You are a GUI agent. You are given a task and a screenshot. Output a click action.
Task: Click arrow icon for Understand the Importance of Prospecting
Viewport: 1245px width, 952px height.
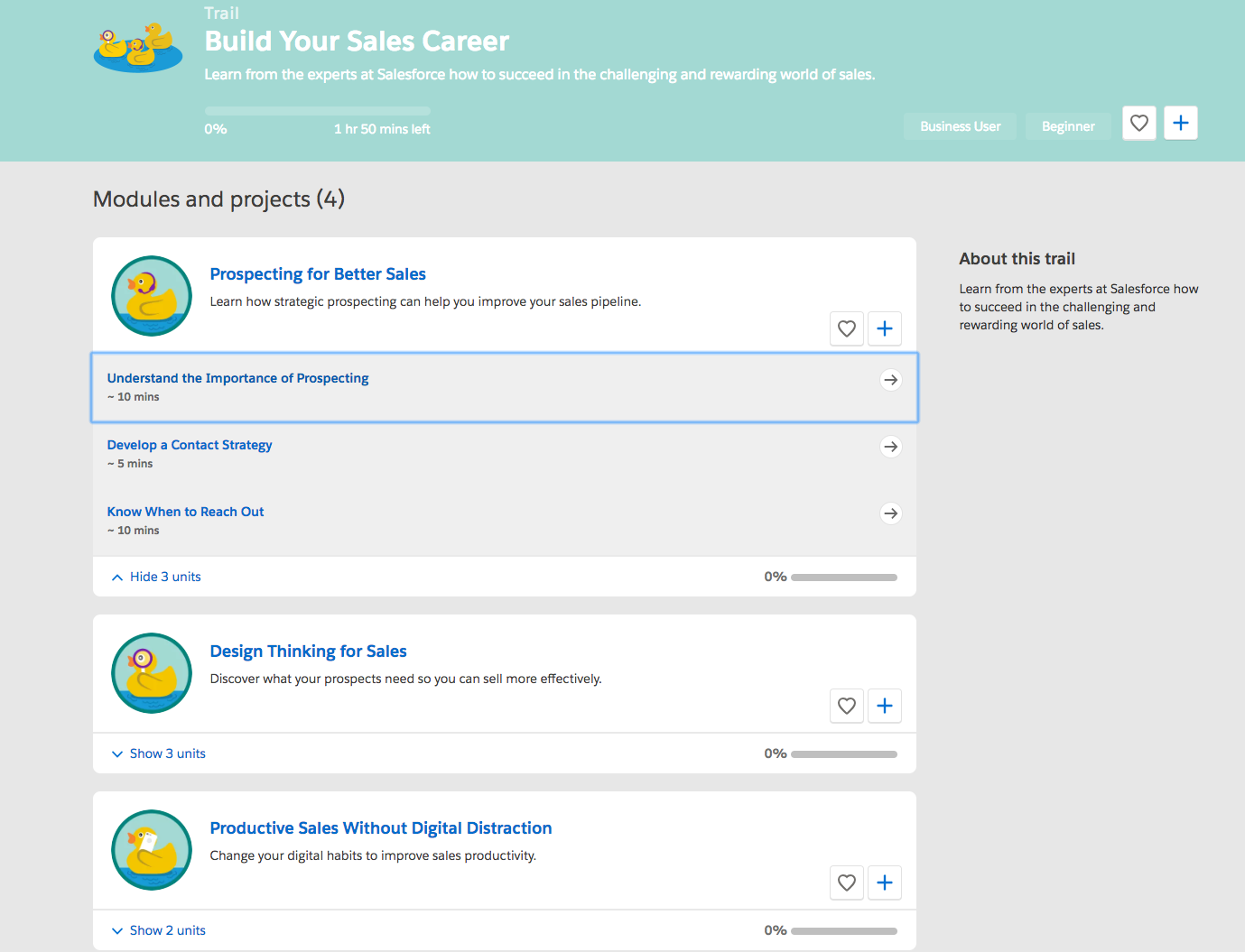pos(891,380)
